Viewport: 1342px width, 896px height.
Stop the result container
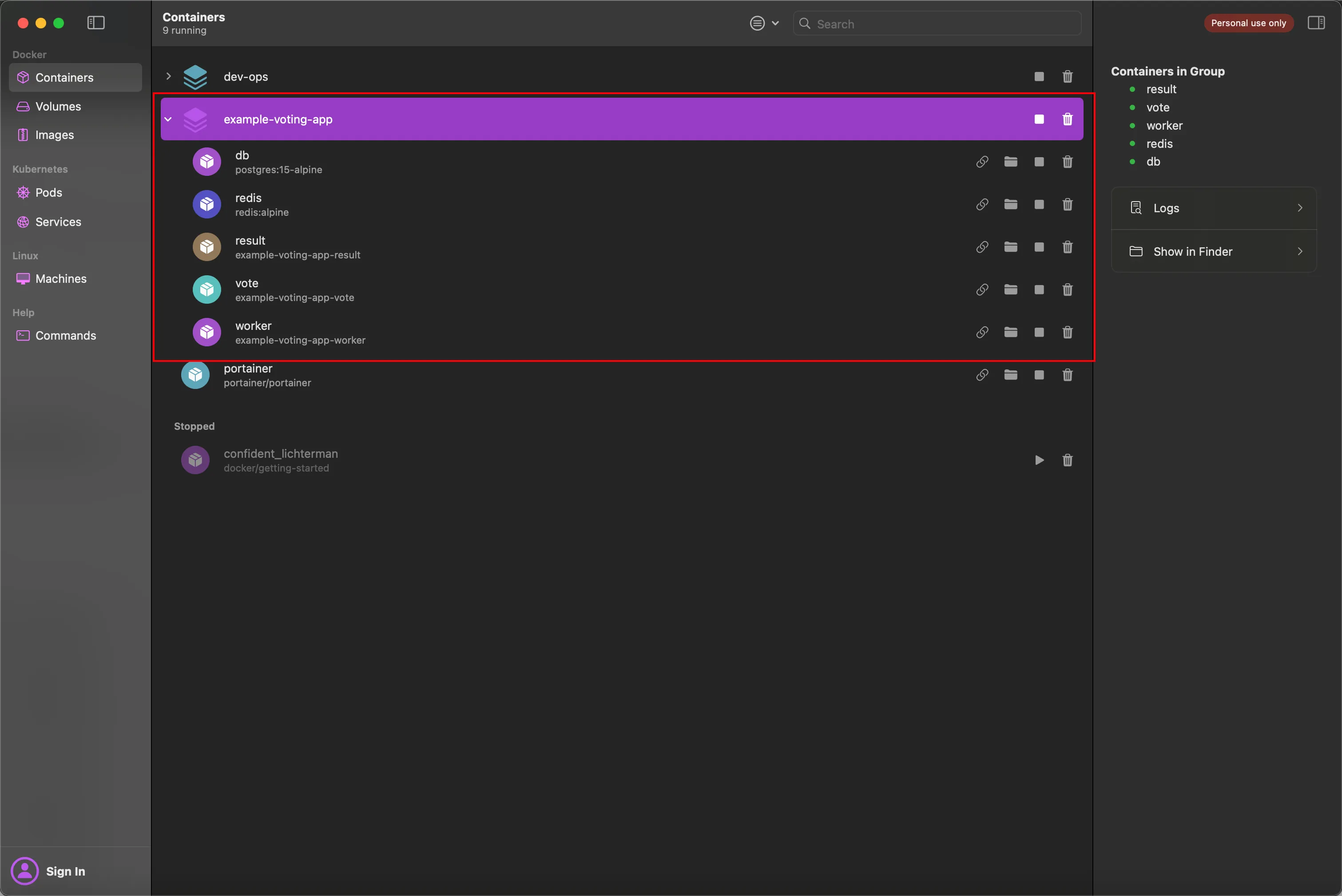pyautogui.click(x=1039, y=247)
